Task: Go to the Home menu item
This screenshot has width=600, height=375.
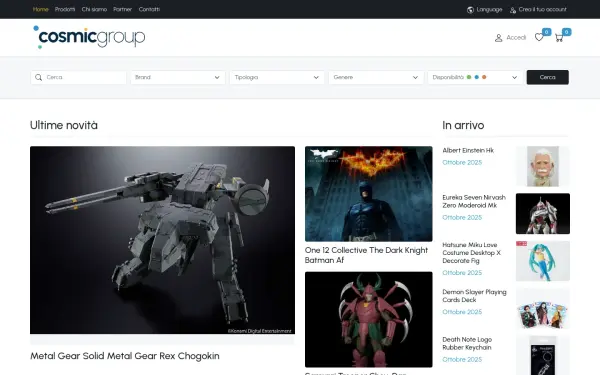Action: [41, 9]
